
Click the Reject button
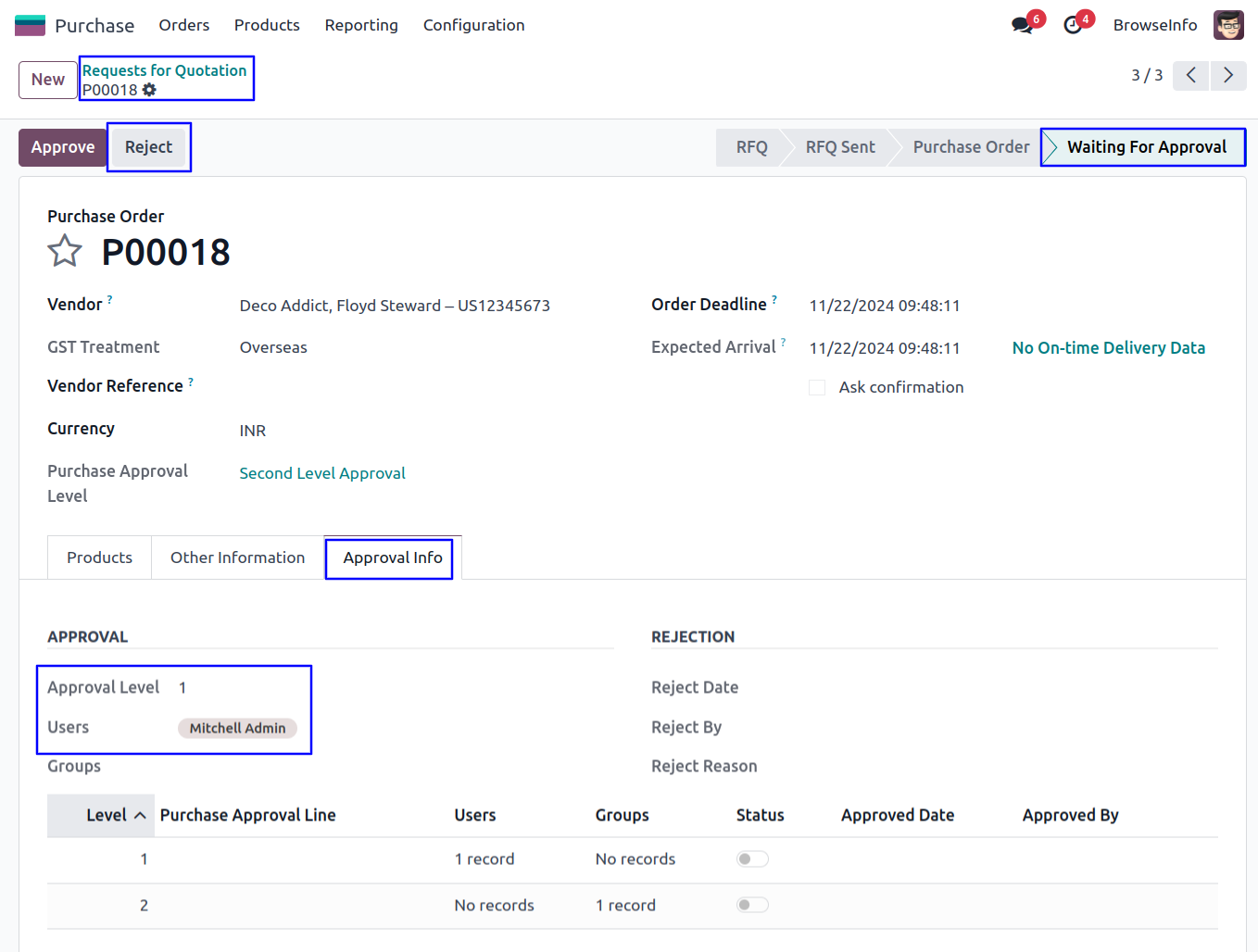click(x=148, y=147)
